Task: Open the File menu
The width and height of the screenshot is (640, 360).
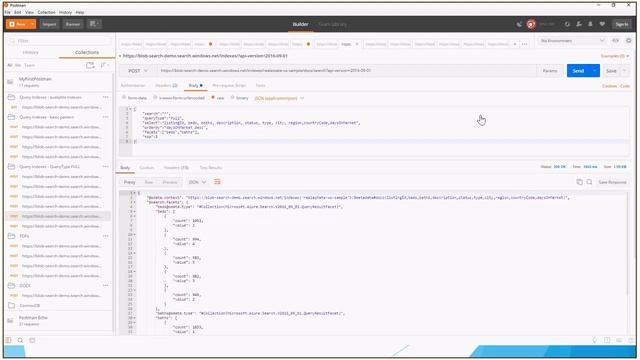Action: [x=8, y=12]
